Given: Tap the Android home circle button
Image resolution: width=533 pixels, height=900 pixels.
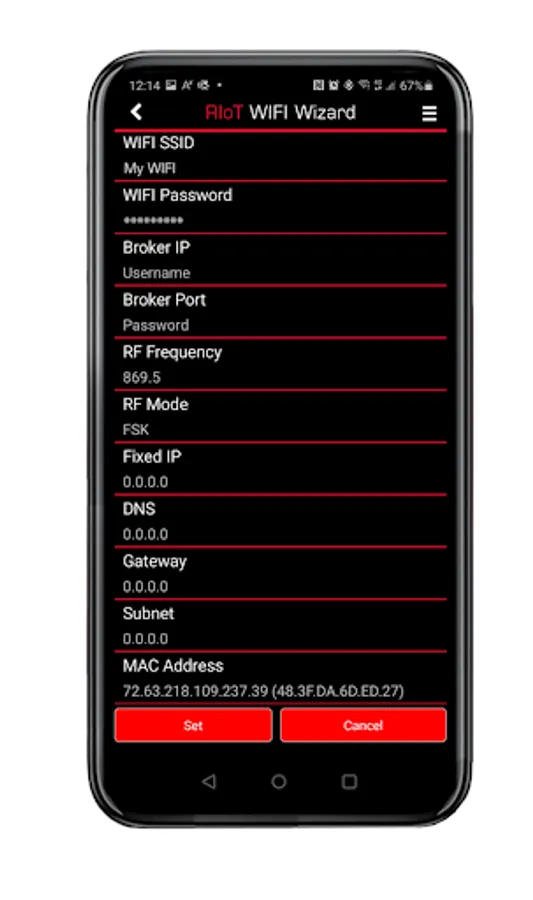Looking at the screenshot, I should tap(279, 781).
